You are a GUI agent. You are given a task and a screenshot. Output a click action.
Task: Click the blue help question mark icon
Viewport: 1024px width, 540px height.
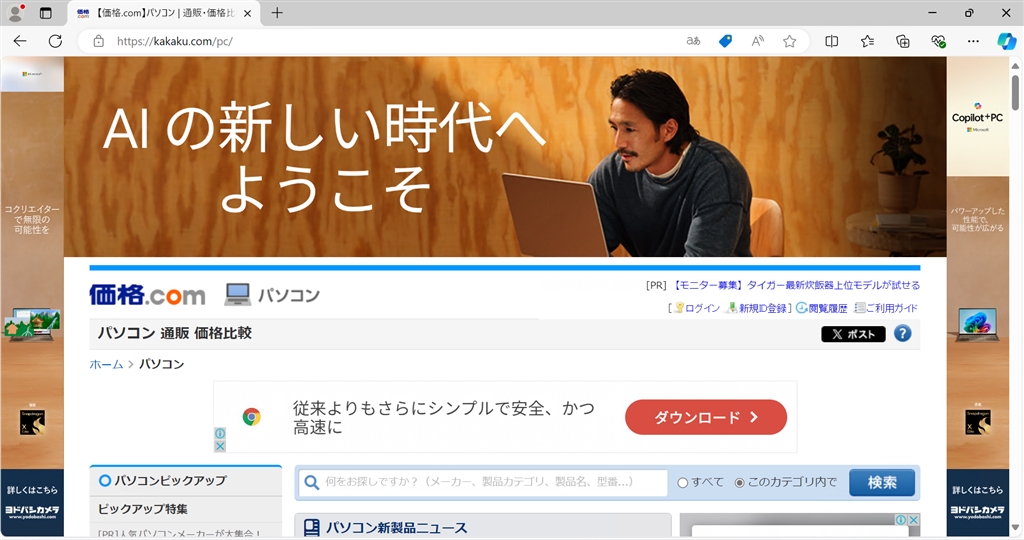(903, 334)
